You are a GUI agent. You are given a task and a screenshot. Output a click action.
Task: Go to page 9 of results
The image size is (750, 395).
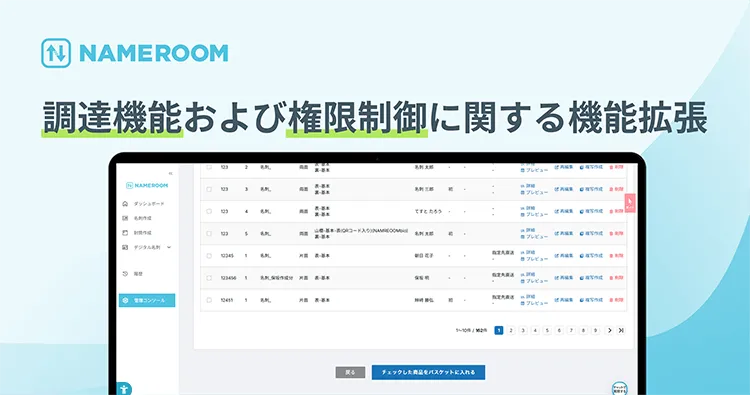596,330
